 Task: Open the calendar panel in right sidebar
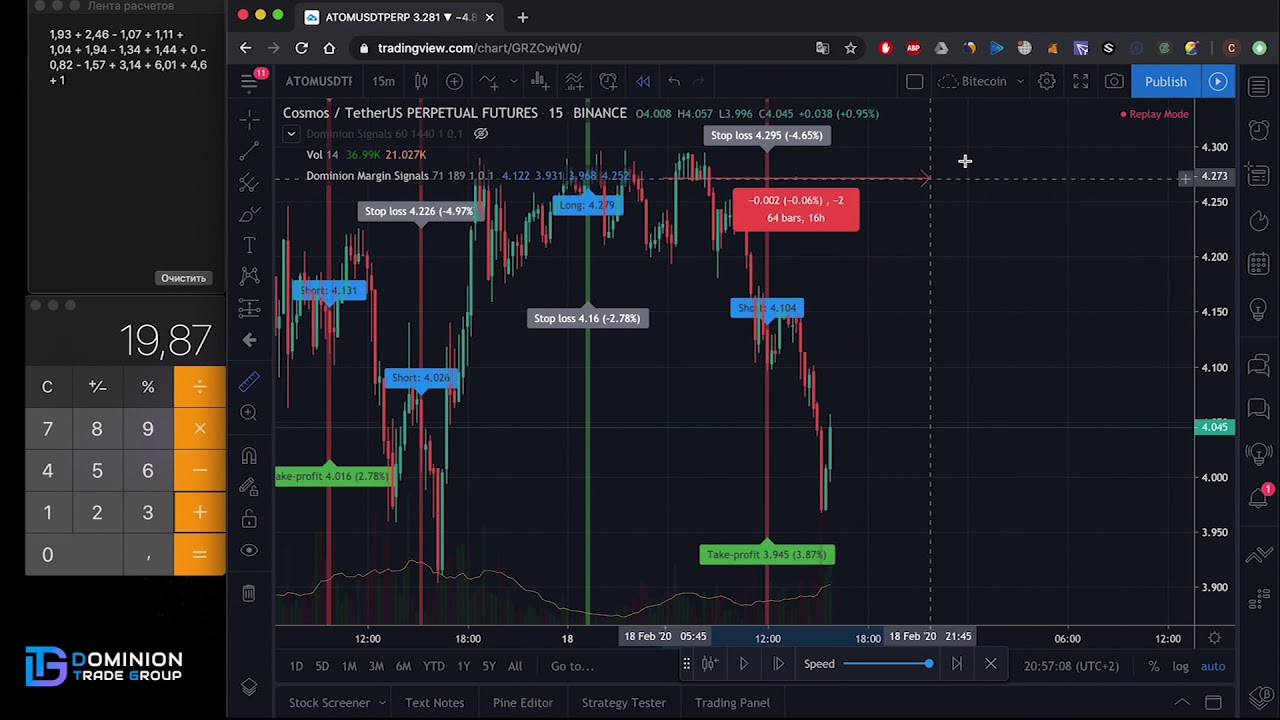tap(1259, 264)
